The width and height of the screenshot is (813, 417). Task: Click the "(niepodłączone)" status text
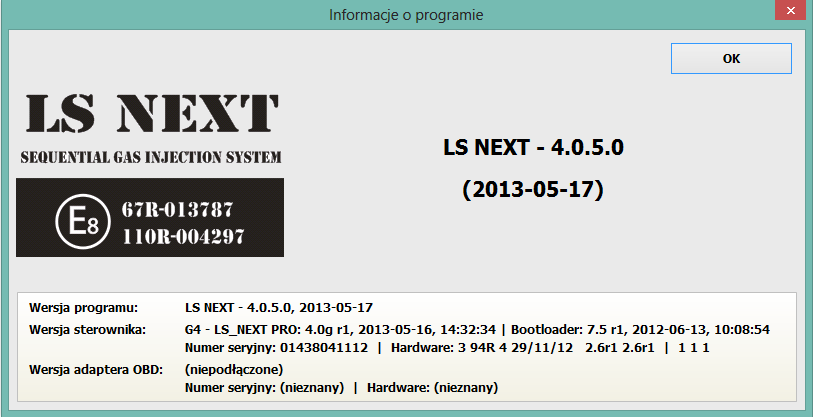coord(234,370)
